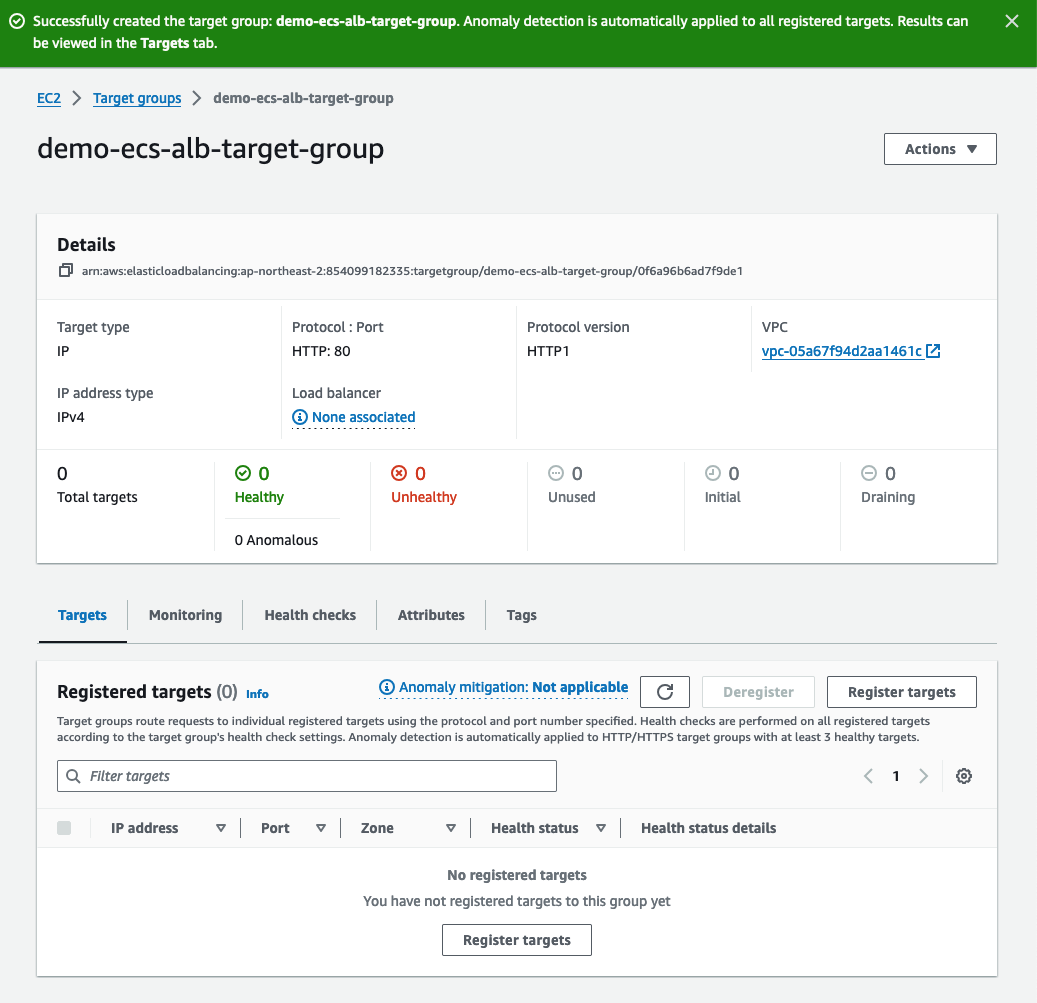Open the Actions dropdown menu
This screenshot has height=1003, width=1037.
940,149
